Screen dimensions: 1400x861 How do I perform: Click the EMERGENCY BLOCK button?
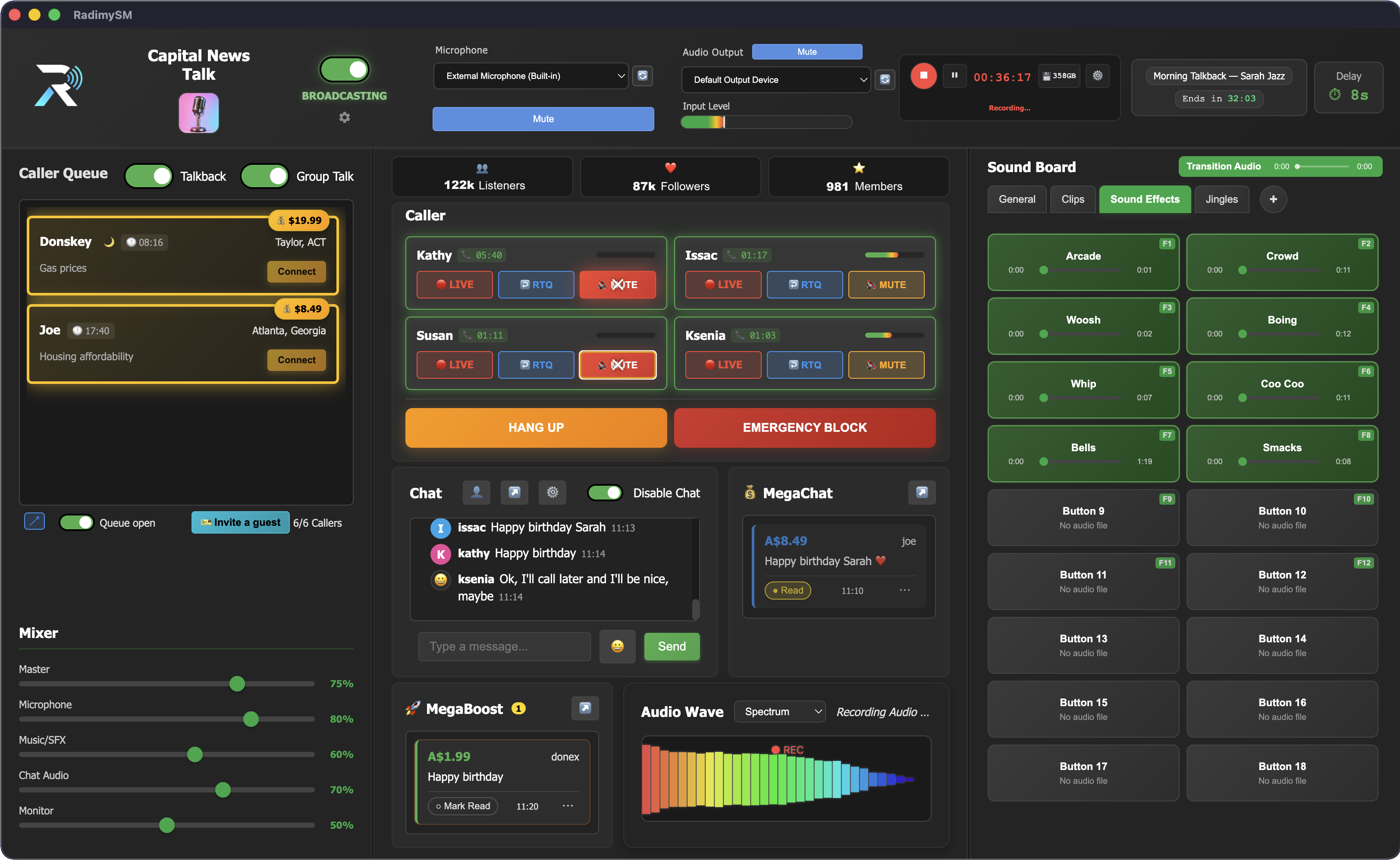[x=804, y=427]
